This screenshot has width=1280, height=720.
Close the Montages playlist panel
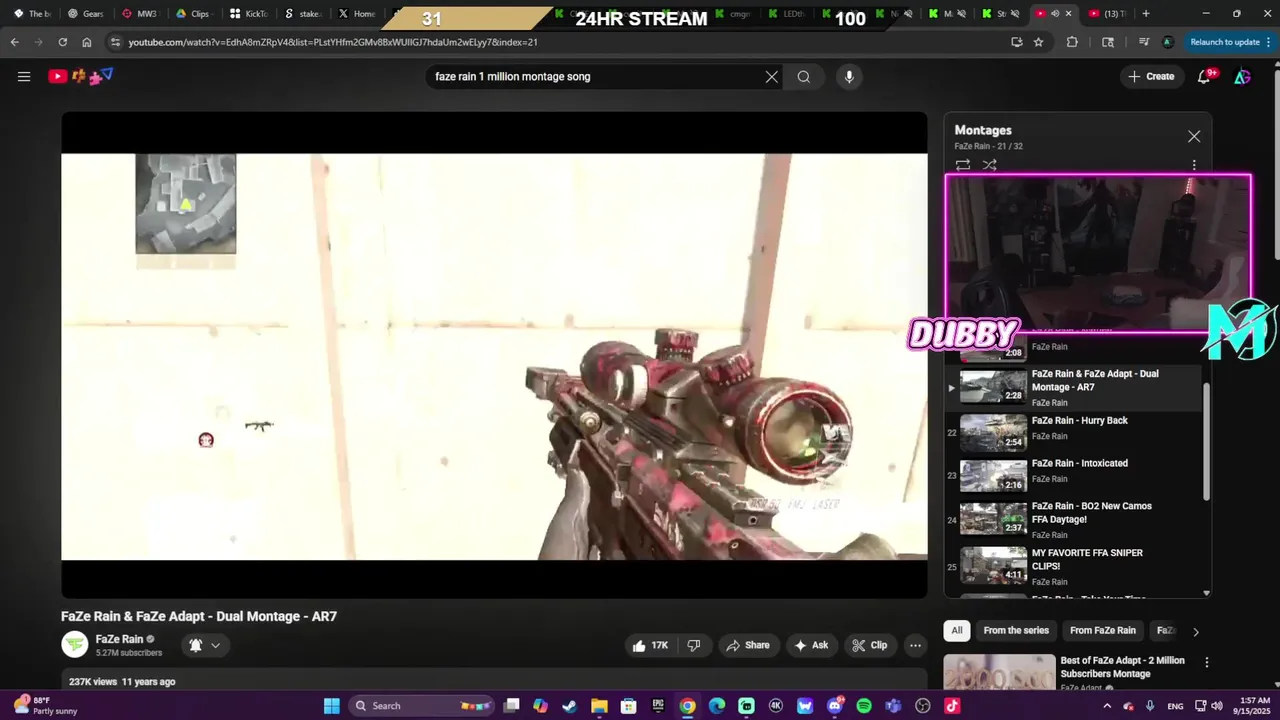point(1194,136)
